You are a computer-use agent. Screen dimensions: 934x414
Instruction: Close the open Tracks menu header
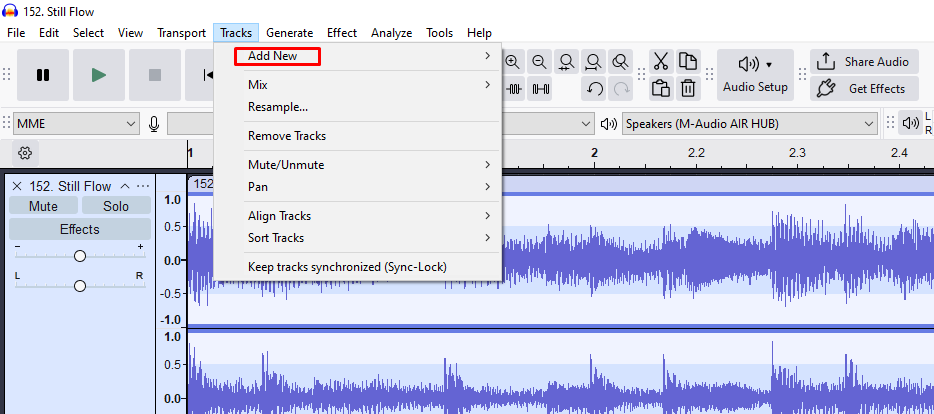236,33
